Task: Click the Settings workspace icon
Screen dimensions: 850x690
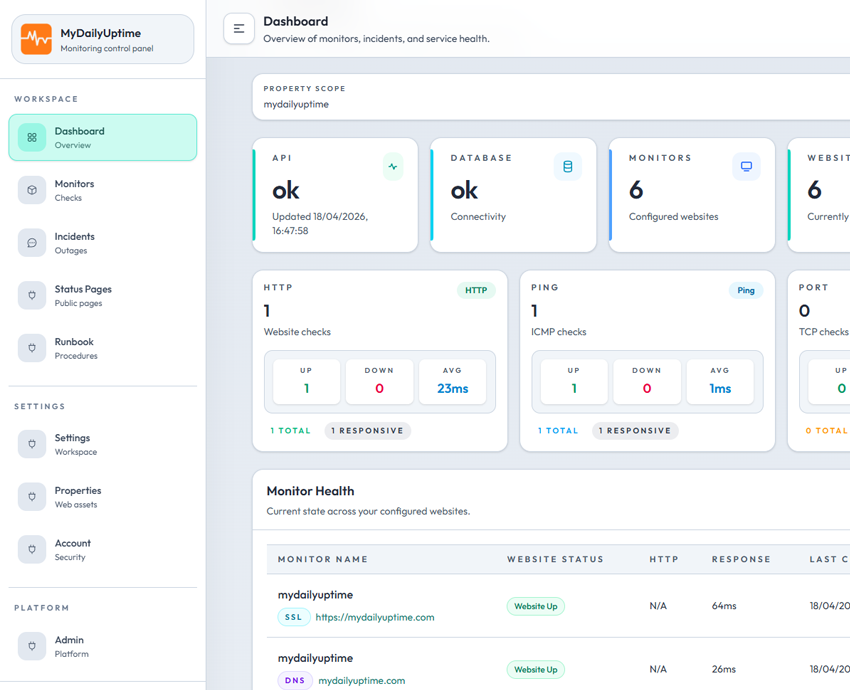Action: (32, 444)
